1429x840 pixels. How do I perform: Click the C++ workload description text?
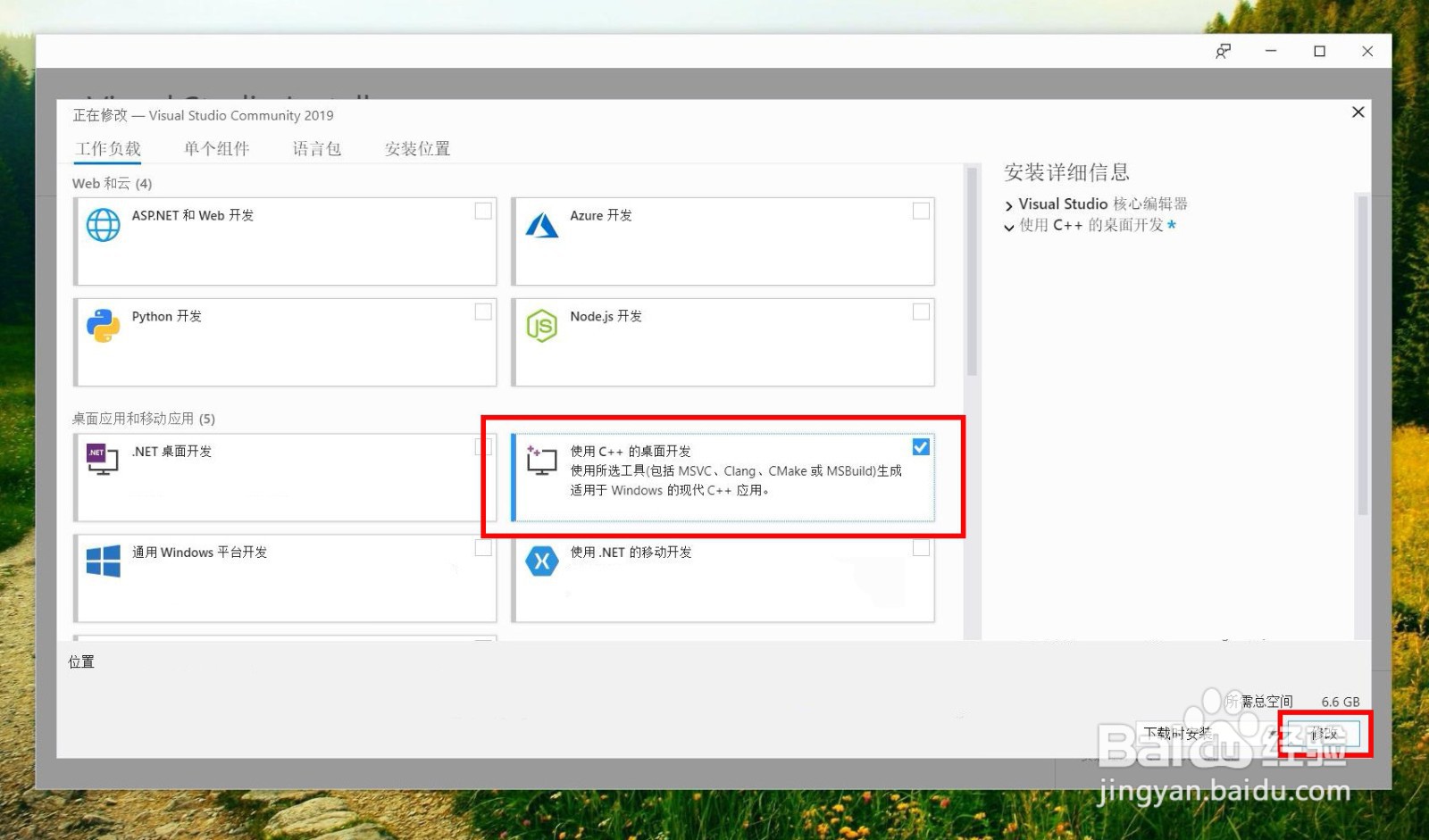tap(736, 480)
